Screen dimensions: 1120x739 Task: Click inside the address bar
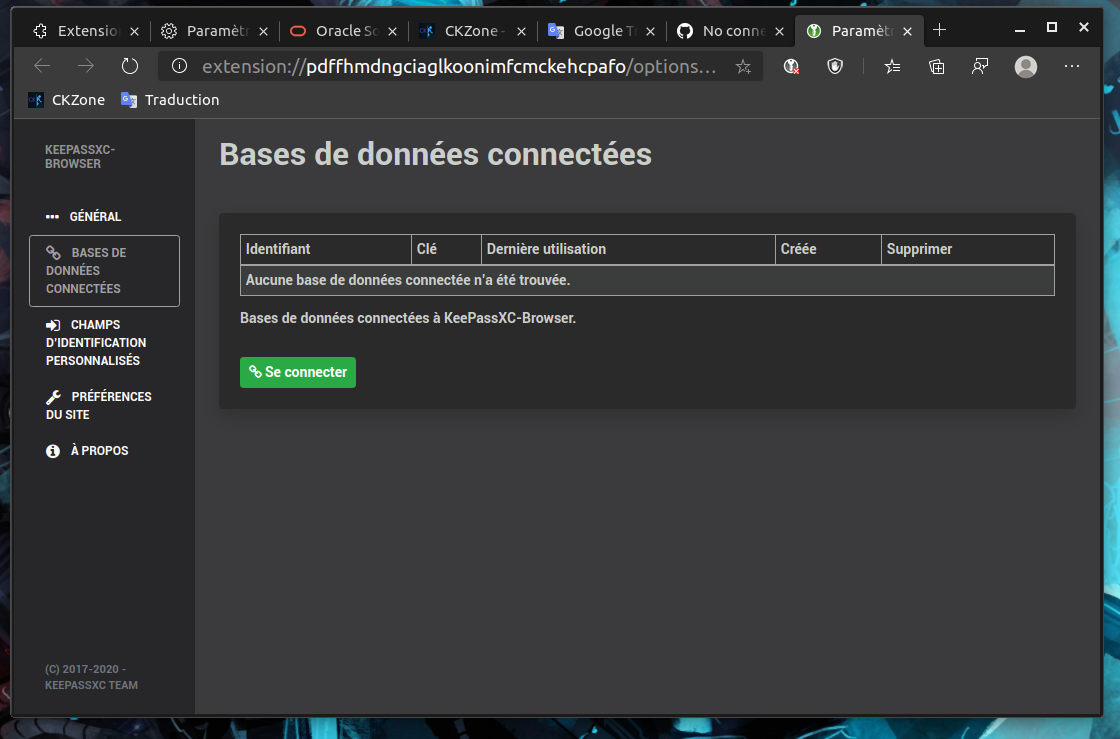point(460,66)
